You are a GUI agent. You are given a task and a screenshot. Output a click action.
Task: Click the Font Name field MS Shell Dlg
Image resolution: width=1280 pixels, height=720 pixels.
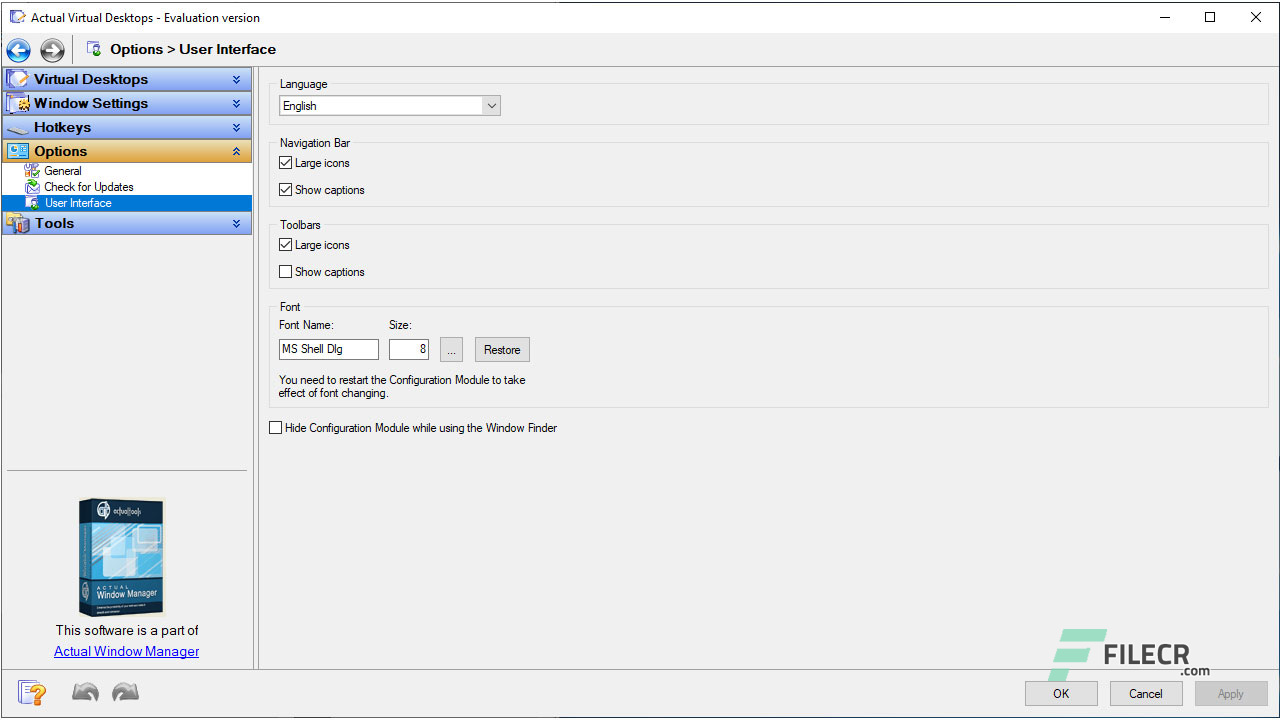point(329,349)
